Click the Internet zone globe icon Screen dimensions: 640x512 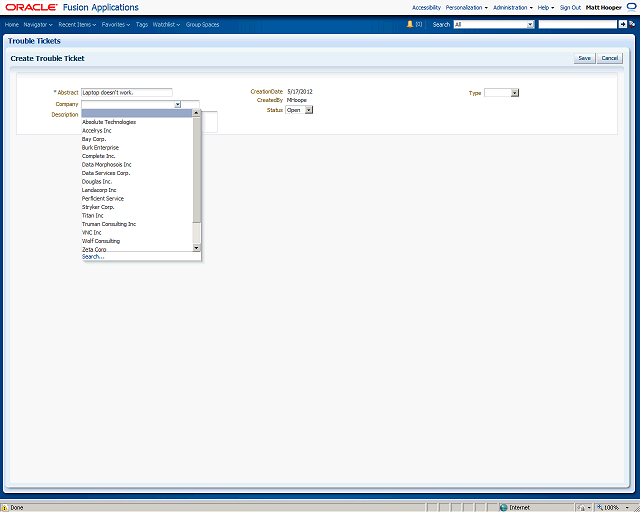(504, 508)
